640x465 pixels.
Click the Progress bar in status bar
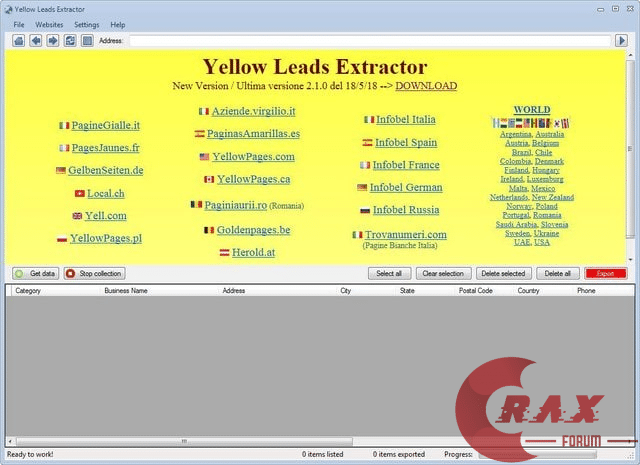[537, 454]
